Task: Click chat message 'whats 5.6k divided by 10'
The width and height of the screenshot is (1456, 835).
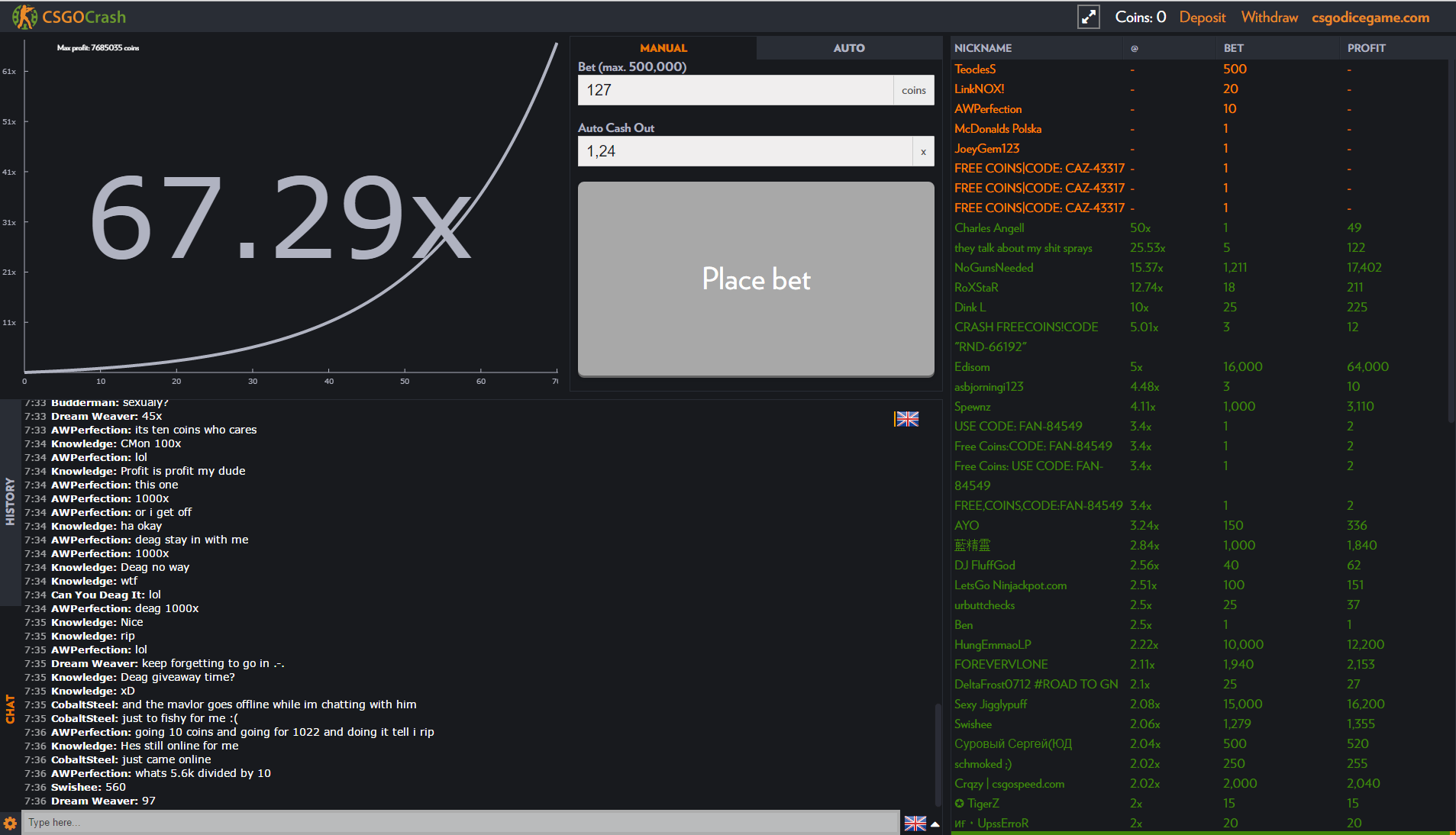Action: coord(203,773)
